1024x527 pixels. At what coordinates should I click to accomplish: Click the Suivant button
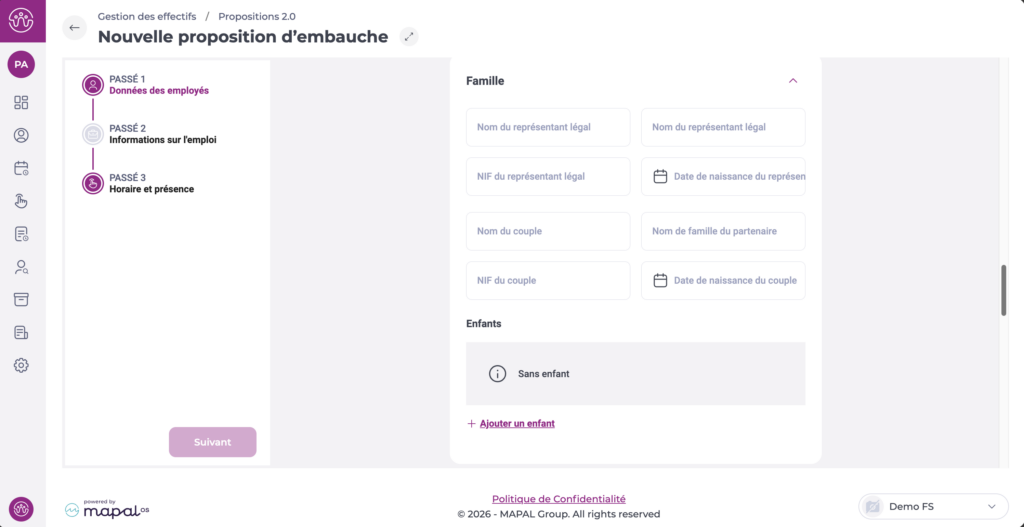pos(212,442)
